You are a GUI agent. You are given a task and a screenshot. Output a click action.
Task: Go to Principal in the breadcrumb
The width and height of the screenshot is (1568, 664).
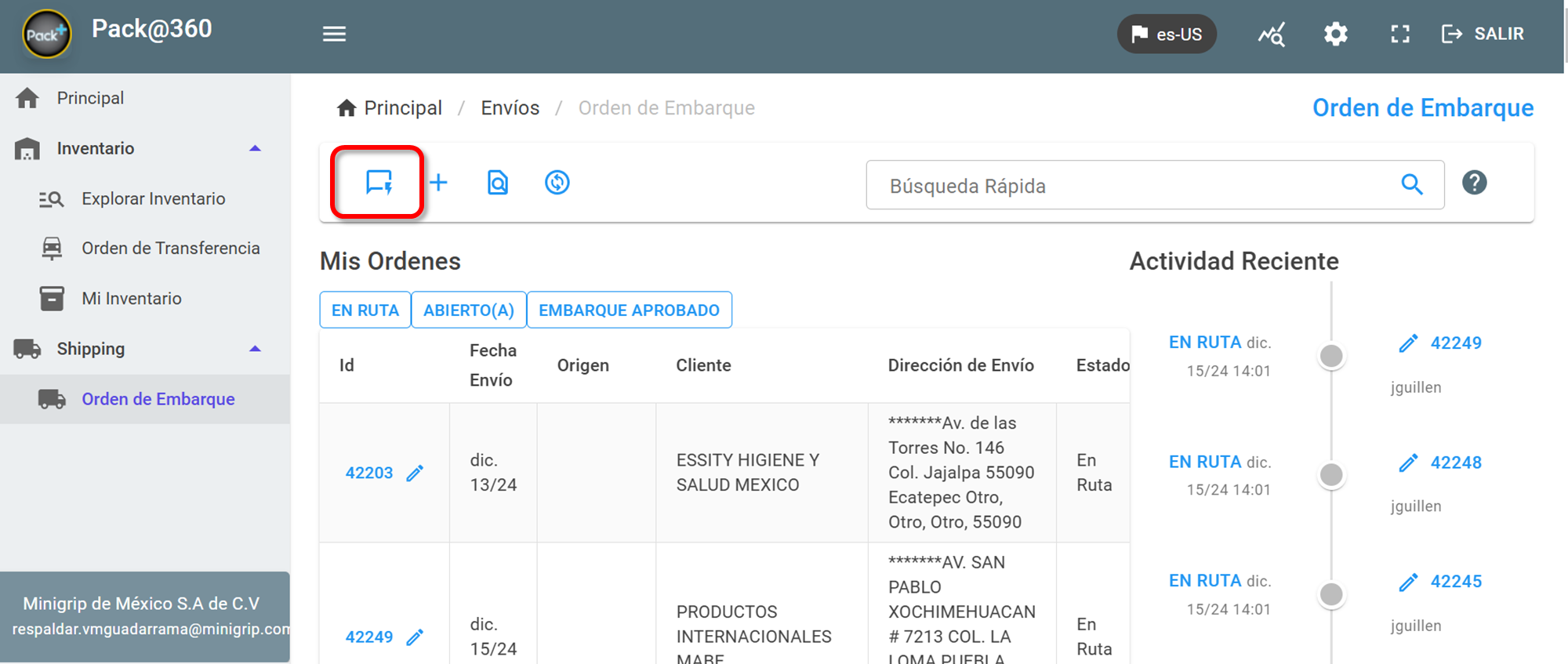402,107
